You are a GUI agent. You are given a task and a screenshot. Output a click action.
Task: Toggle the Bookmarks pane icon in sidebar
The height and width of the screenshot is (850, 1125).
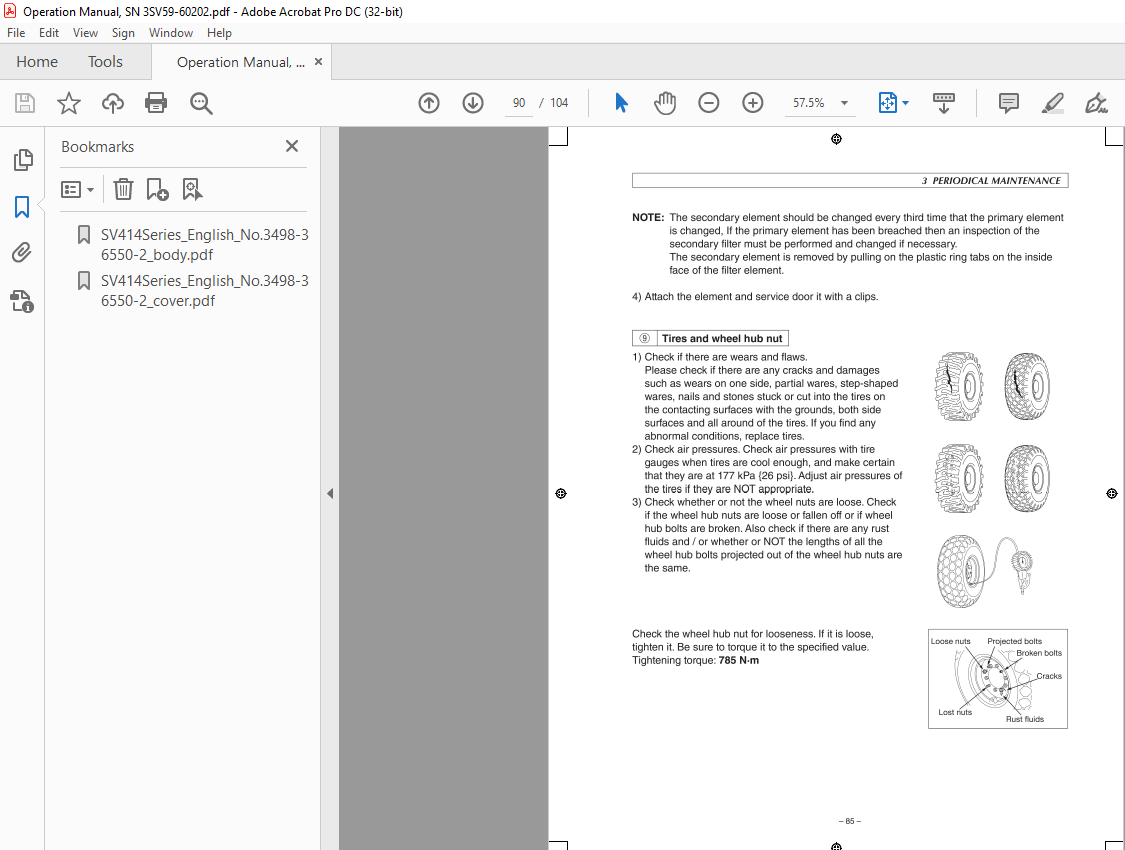tap(22, 207)
